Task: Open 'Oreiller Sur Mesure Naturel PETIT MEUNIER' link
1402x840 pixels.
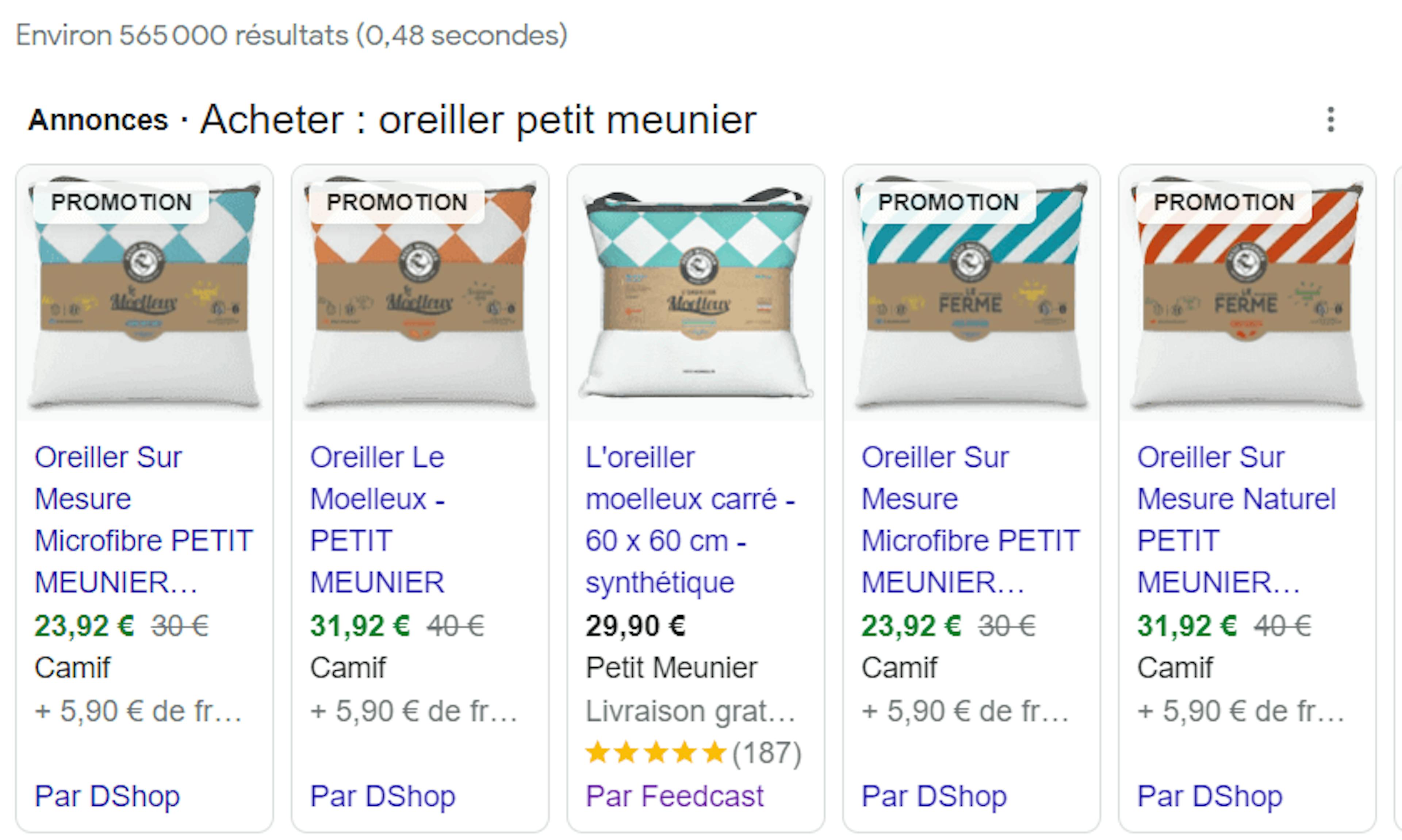Action: click(1236, 520)
